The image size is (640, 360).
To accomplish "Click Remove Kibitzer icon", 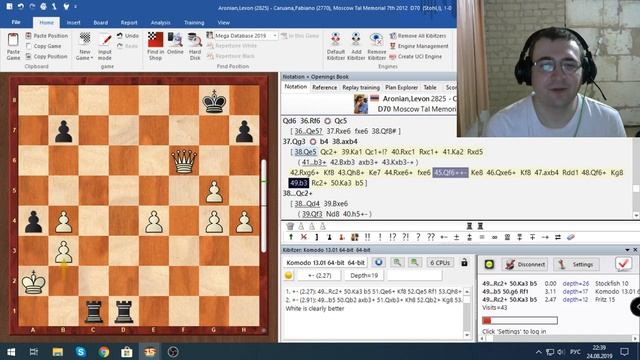I will [x=376, y=40].
